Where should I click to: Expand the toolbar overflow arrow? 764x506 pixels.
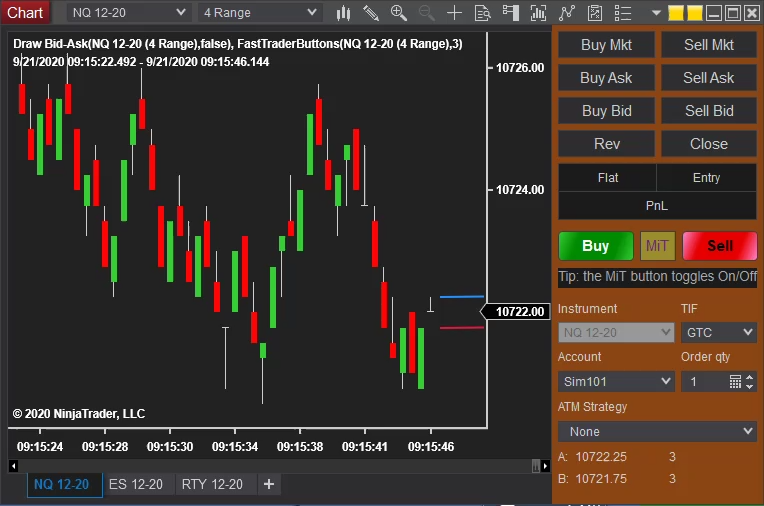[656, 13]
